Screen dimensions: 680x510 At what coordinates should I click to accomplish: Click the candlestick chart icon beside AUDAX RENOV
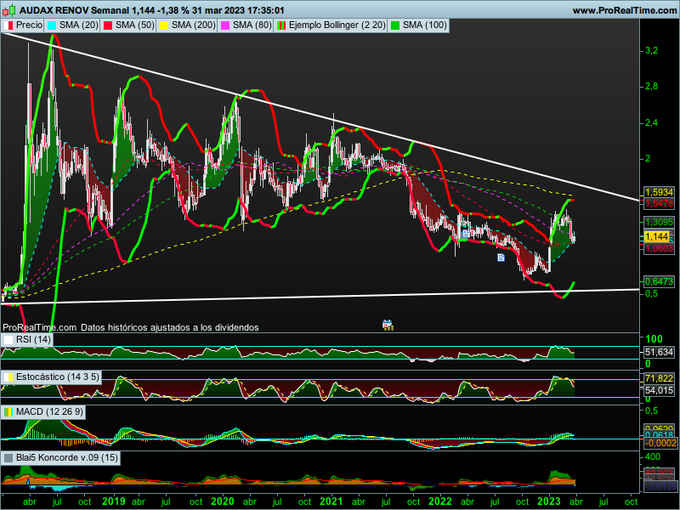[9, 10]
